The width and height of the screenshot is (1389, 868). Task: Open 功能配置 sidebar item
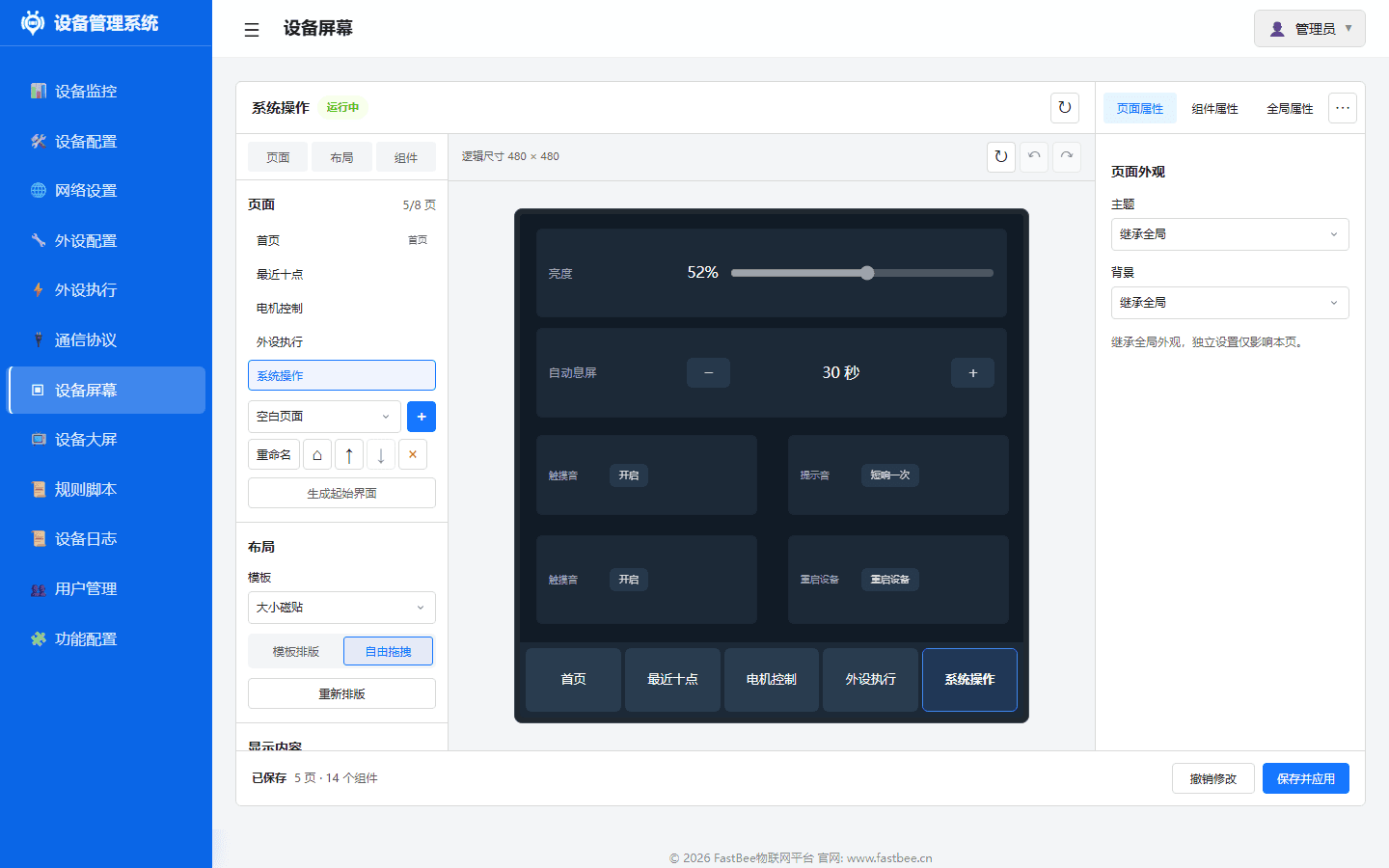point(106,638)
